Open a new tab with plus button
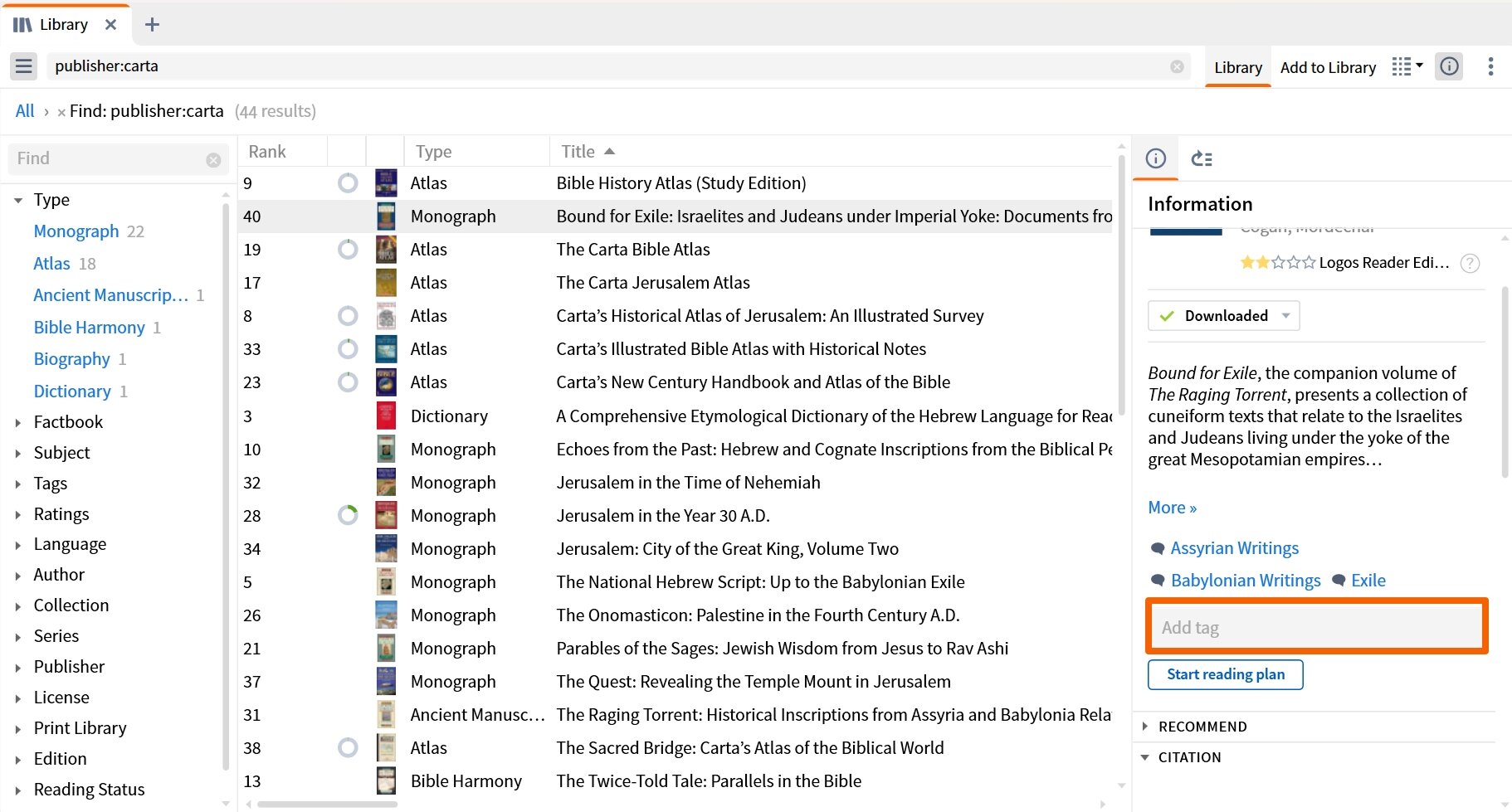This screenshot has width=1512, height=812. [x=152, y=25]
